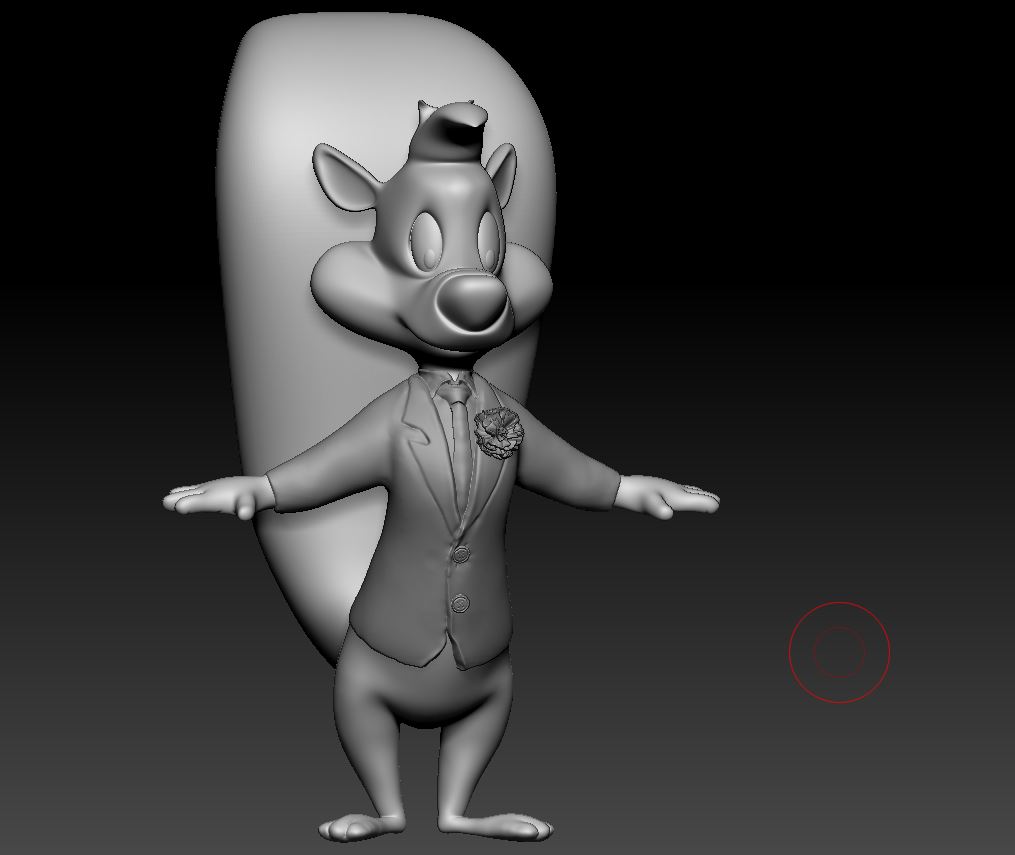Click the character's foot on the right side
Viewport: 1015px width, 855px height.
(x=498, y=826)
